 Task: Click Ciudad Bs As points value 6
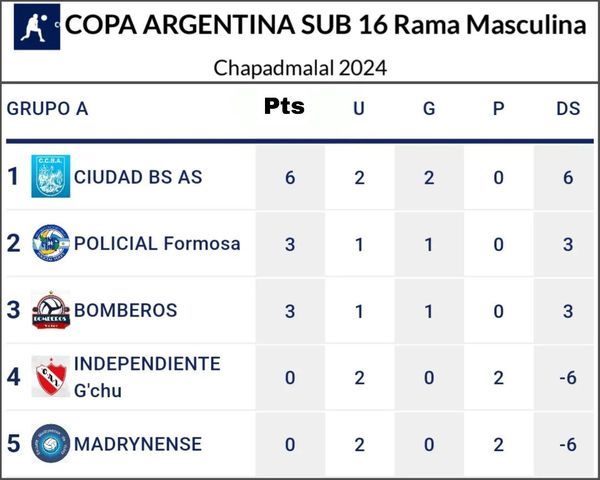(290, 177)
